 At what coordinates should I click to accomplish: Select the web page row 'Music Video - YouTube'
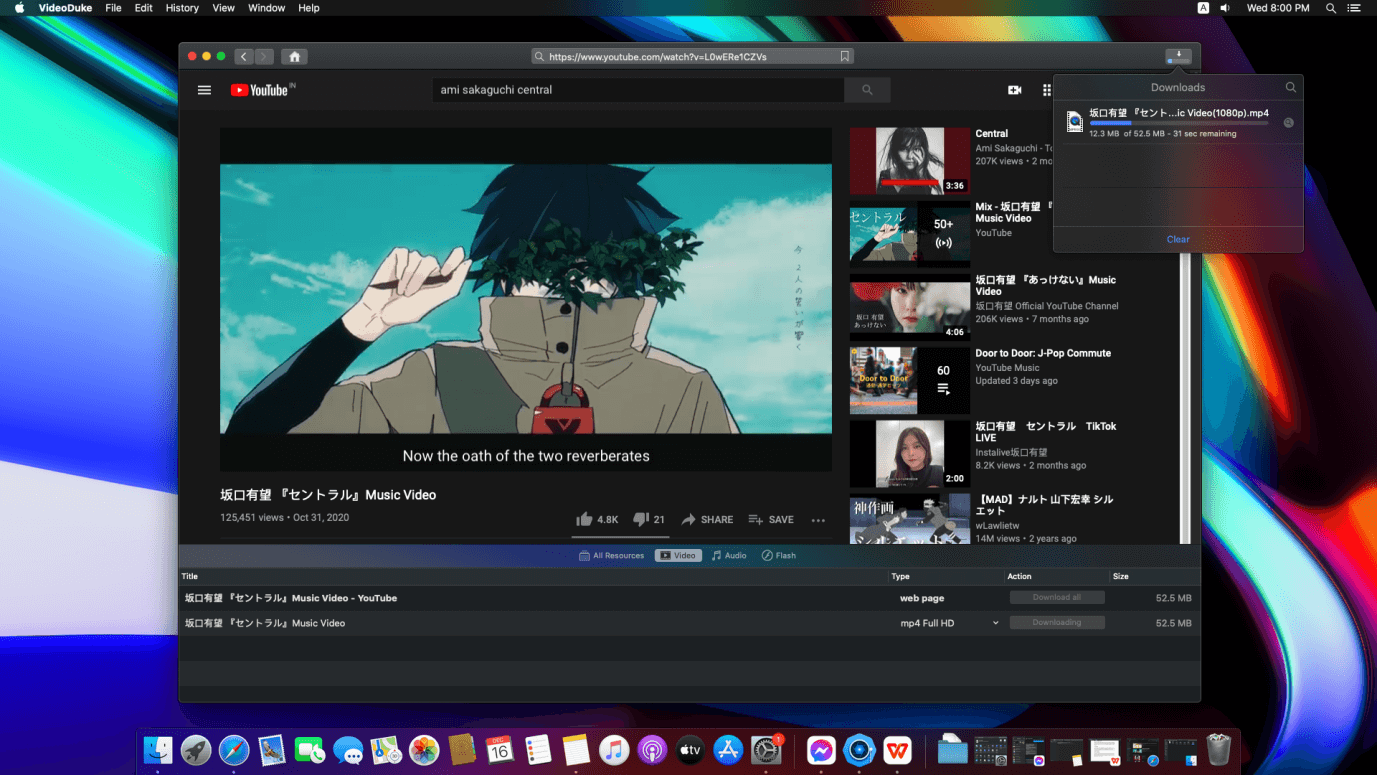[x=689, y=598]
